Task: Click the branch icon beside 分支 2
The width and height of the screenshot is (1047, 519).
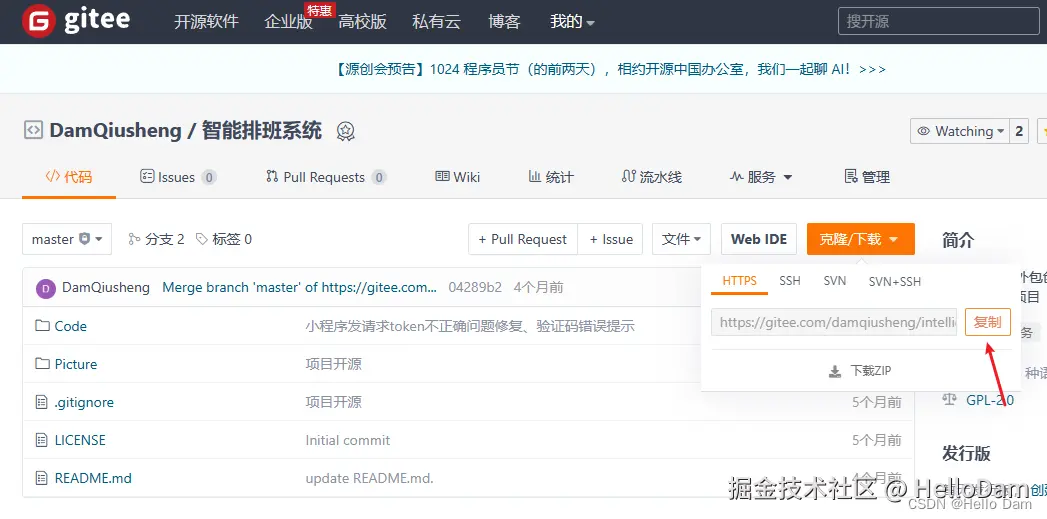Action: click(x=134, y=239)
